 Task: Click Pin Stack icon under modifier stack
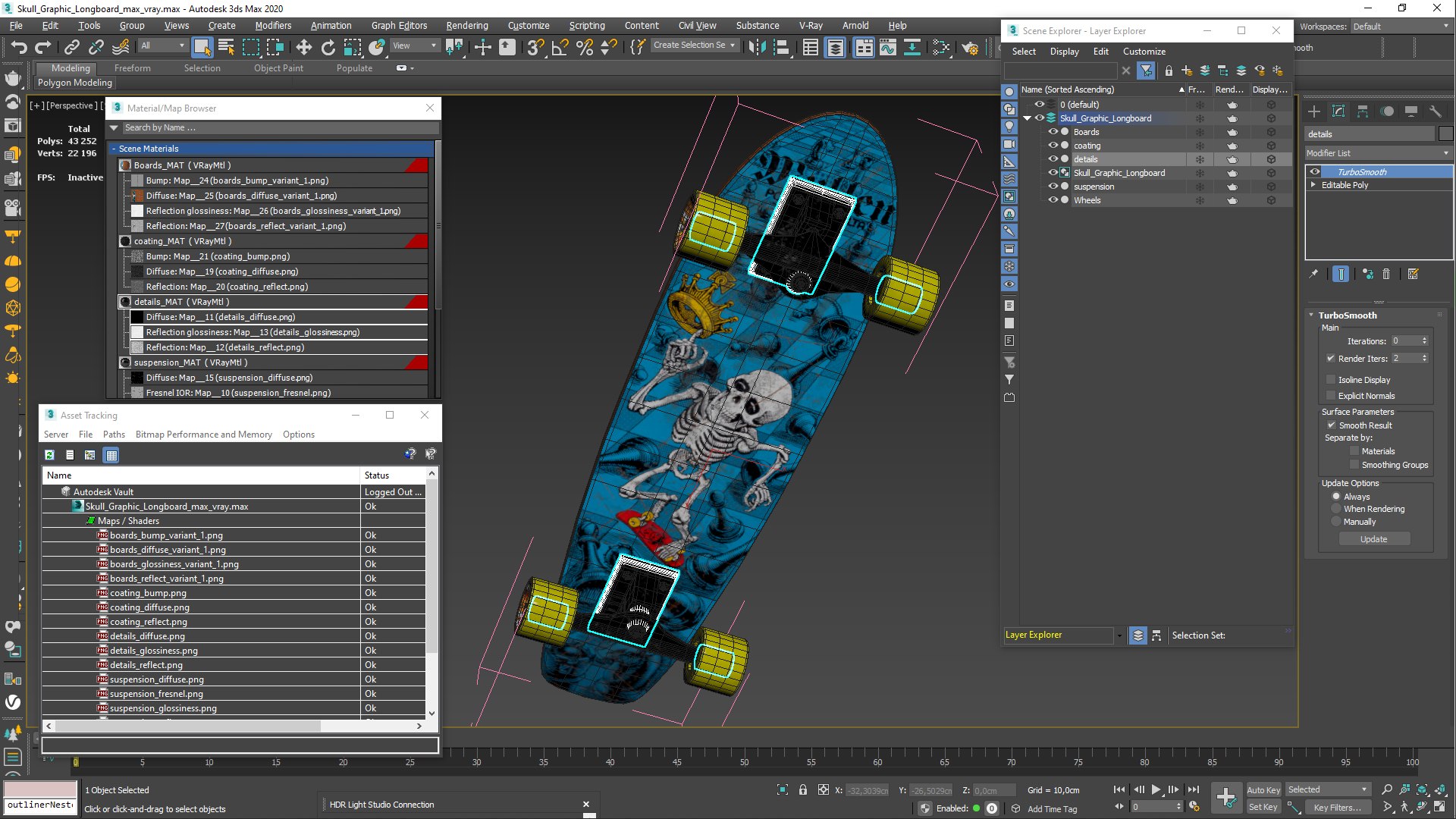(1313, 274)
